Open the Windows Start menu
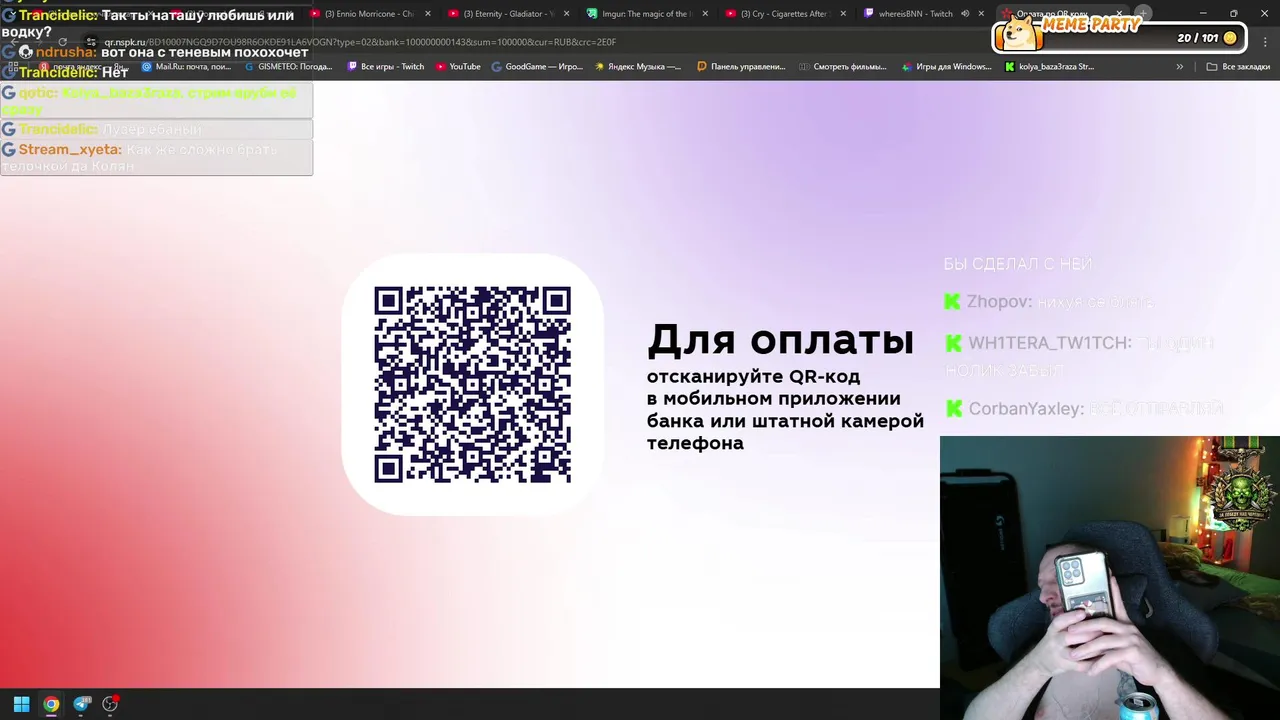 click(21, 704)
